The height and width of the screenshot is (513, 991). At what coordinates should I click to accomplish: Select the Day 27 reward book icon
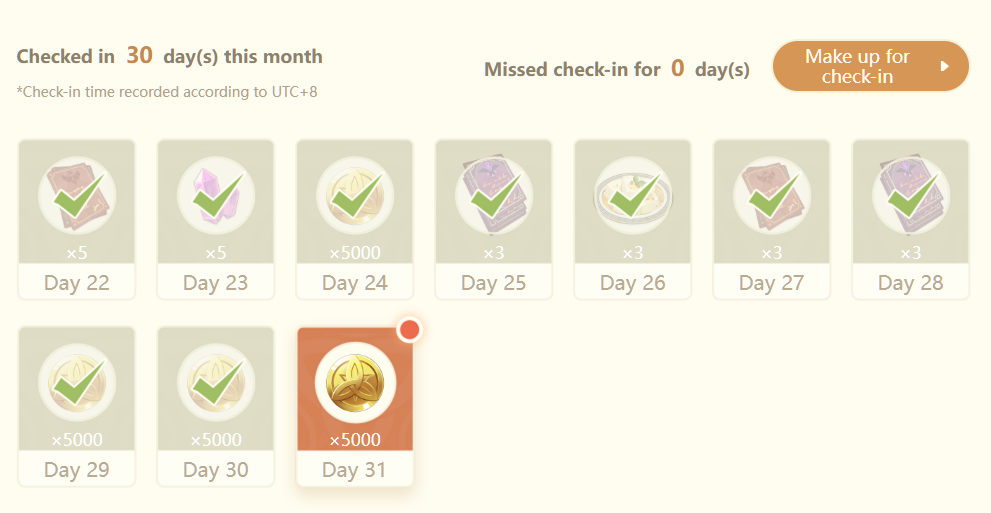point(772,196)
